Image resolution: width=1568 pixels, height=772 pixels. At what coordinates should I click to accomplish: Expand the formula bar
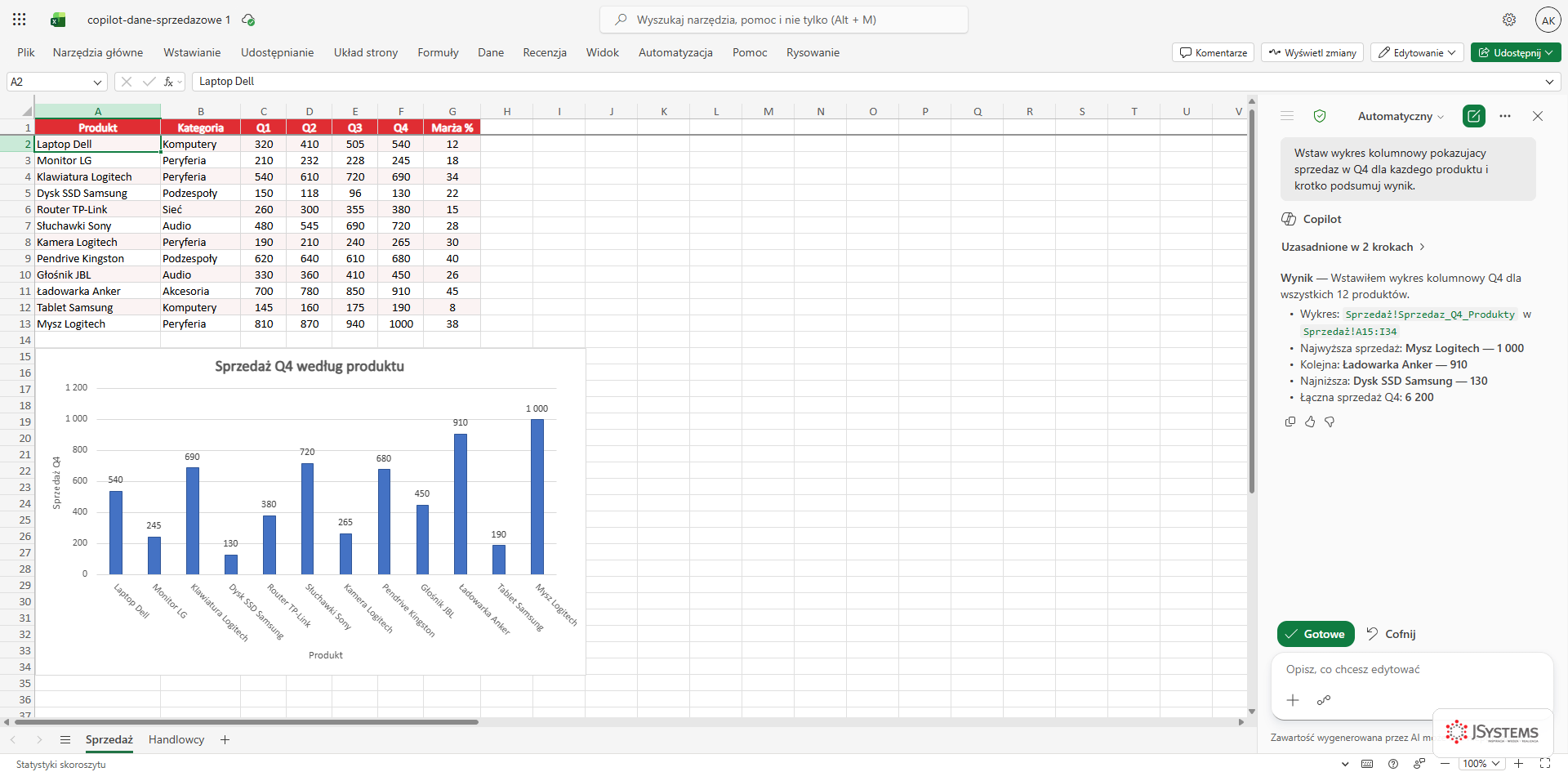1549,82
